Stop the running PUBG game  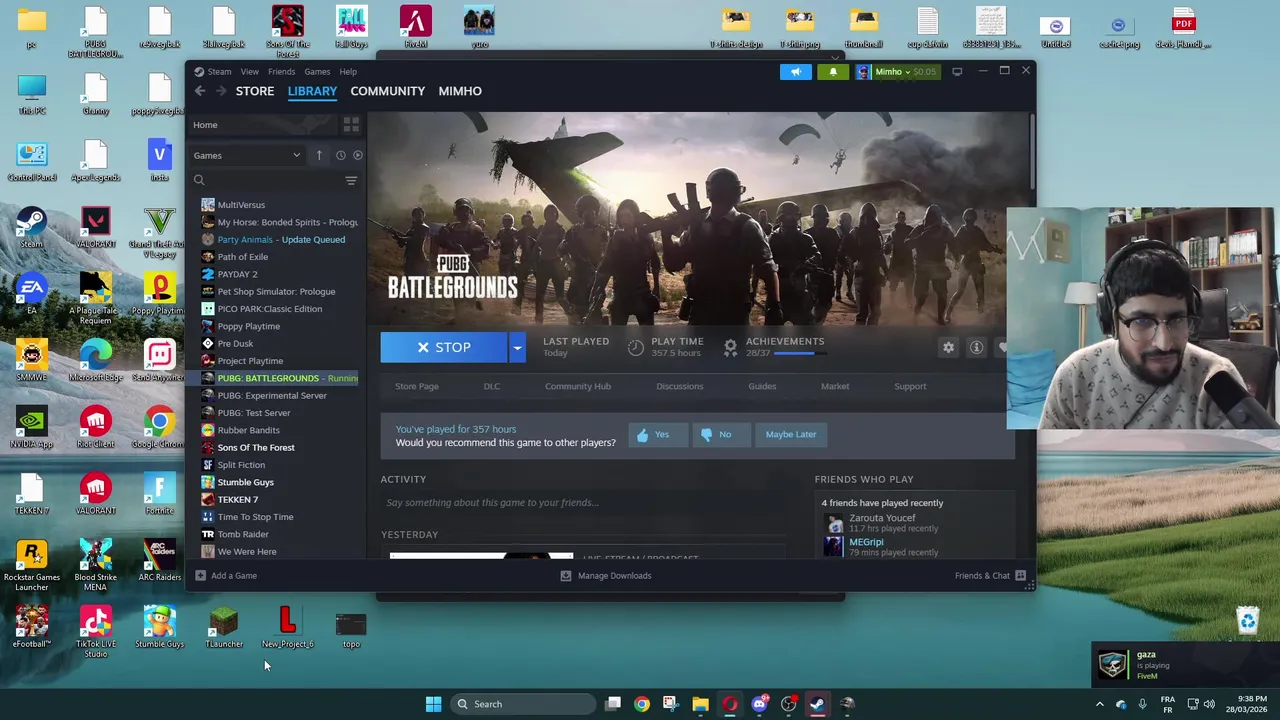[444, 347]
